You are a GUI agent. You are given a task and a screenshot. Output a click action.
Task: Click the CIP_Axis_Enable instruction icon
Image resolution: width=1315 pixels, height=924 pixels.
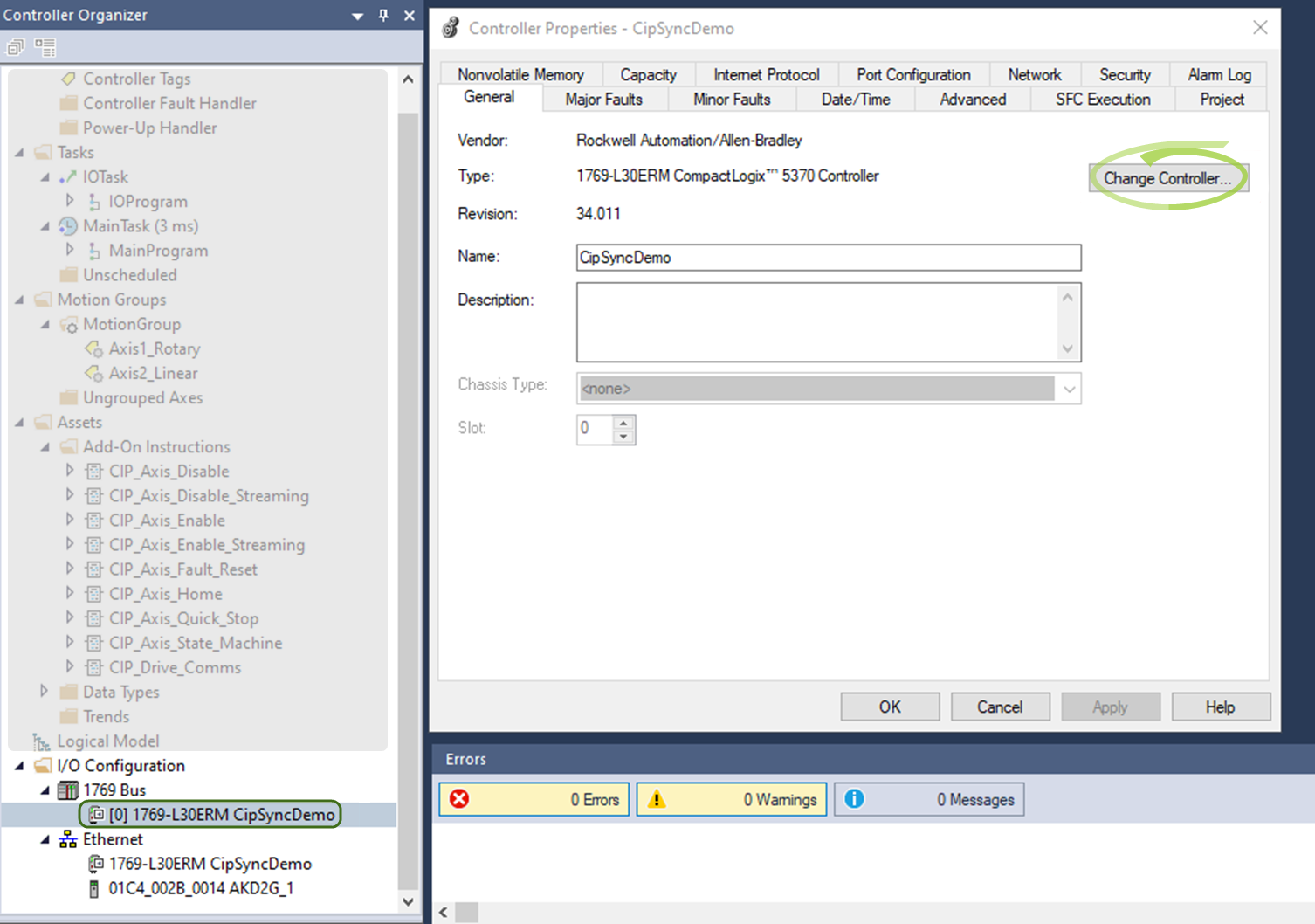pos(94,521)
